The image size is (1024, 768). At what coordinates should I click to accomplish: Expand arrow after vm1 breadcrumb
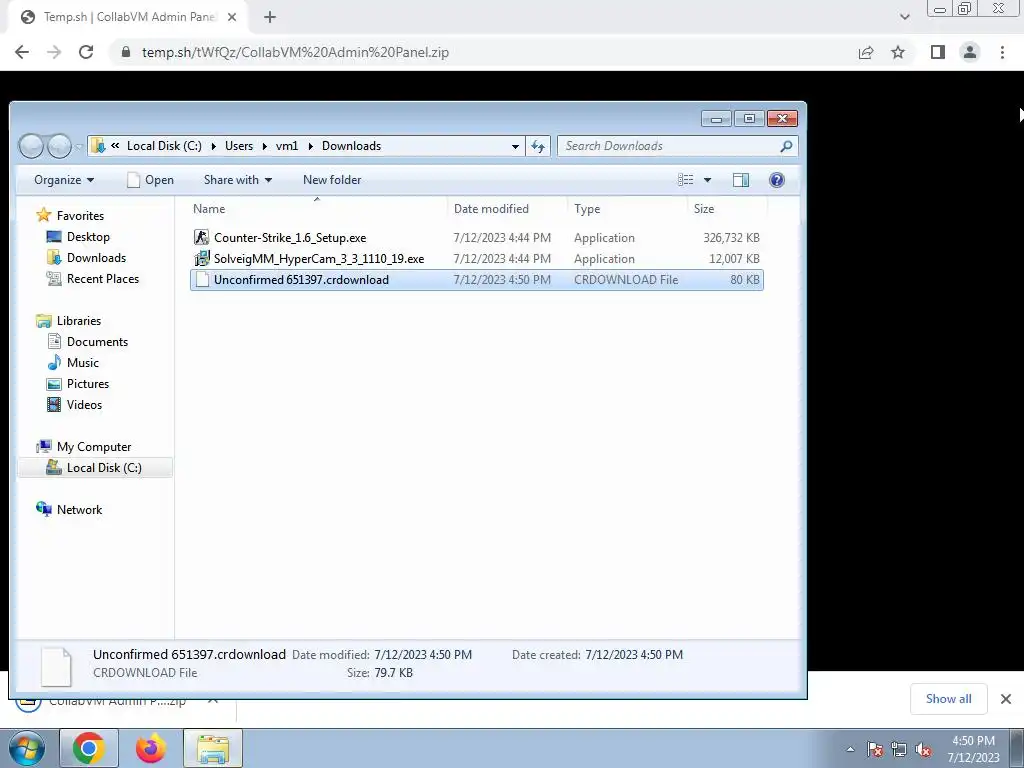click(310, 146)
